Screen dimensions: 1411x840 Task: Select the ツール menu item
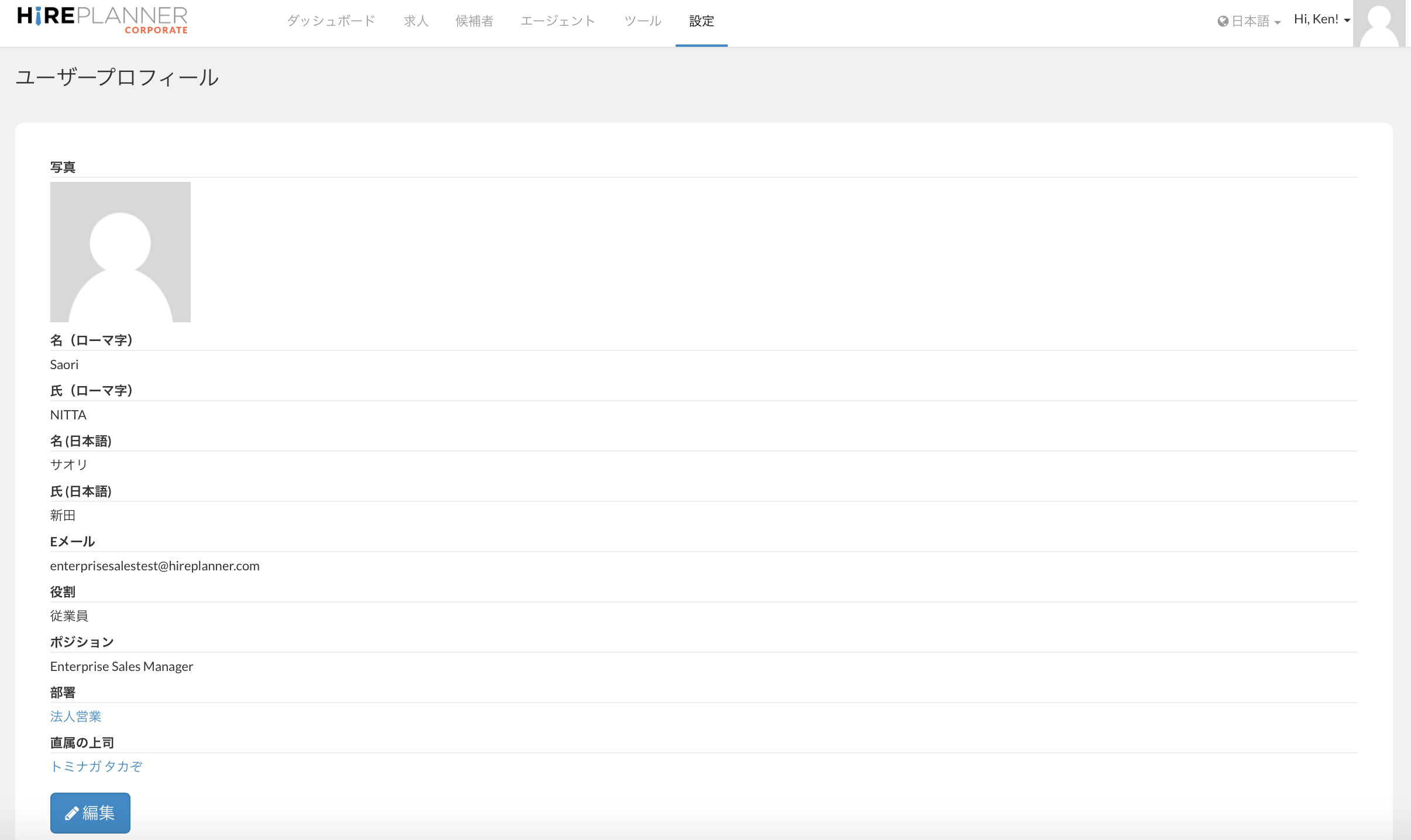click(642, 21)
